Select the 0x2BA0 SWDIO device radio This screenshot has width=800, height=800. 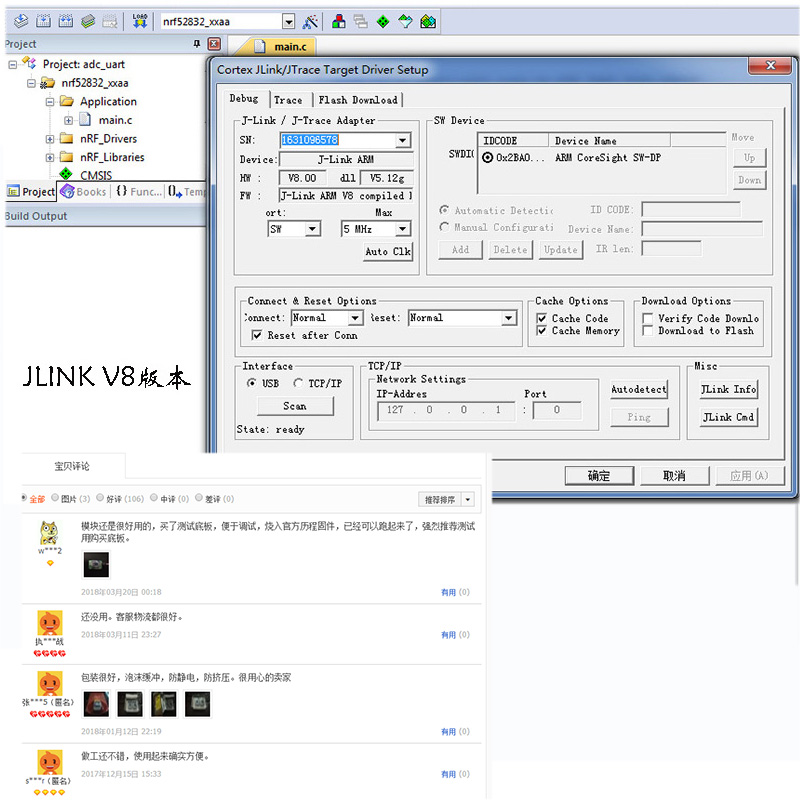click(487, 158)
